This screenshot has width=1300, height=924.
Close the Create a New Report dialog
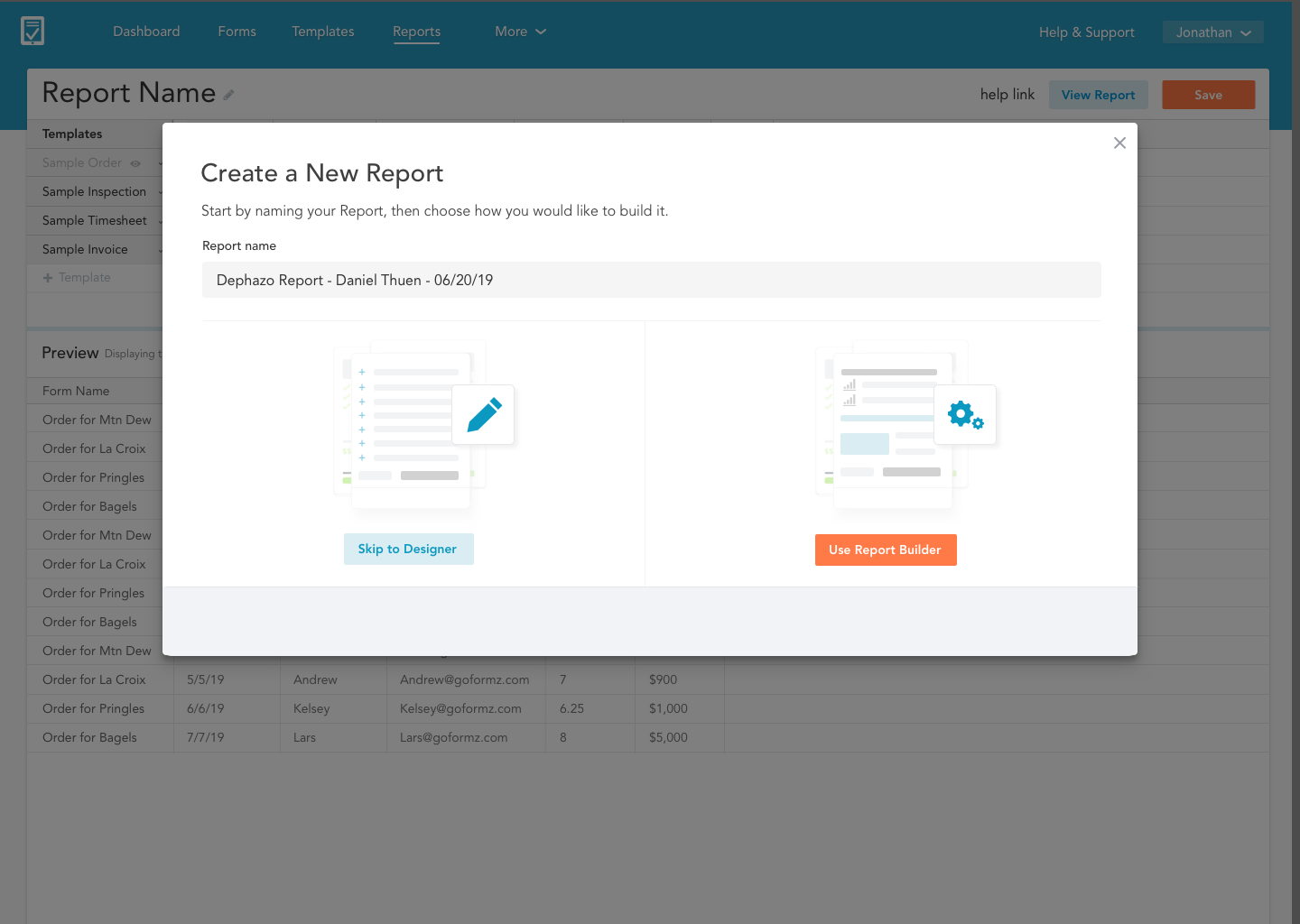(1119, 143)
